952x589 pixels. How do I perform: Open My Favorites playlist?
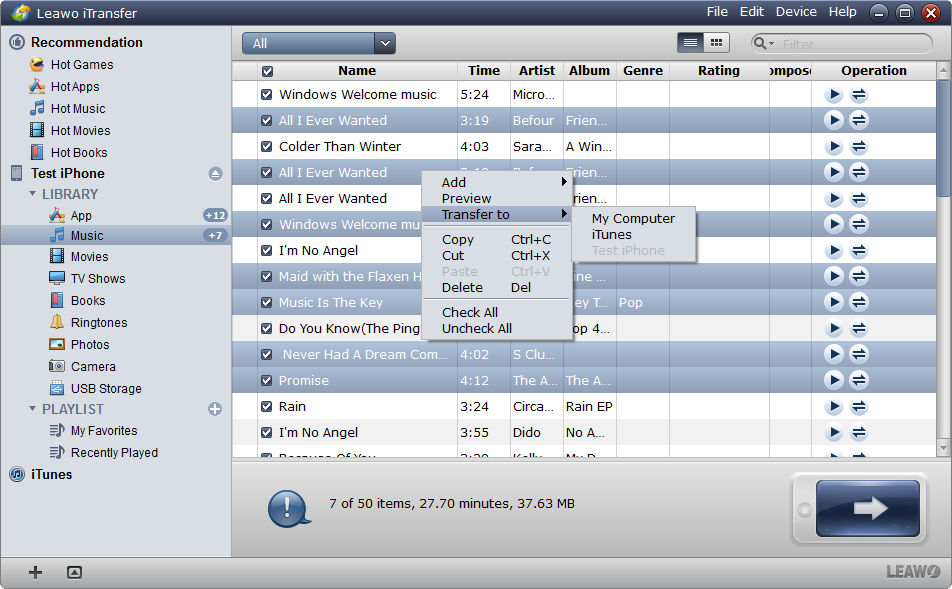click(104, 431)
